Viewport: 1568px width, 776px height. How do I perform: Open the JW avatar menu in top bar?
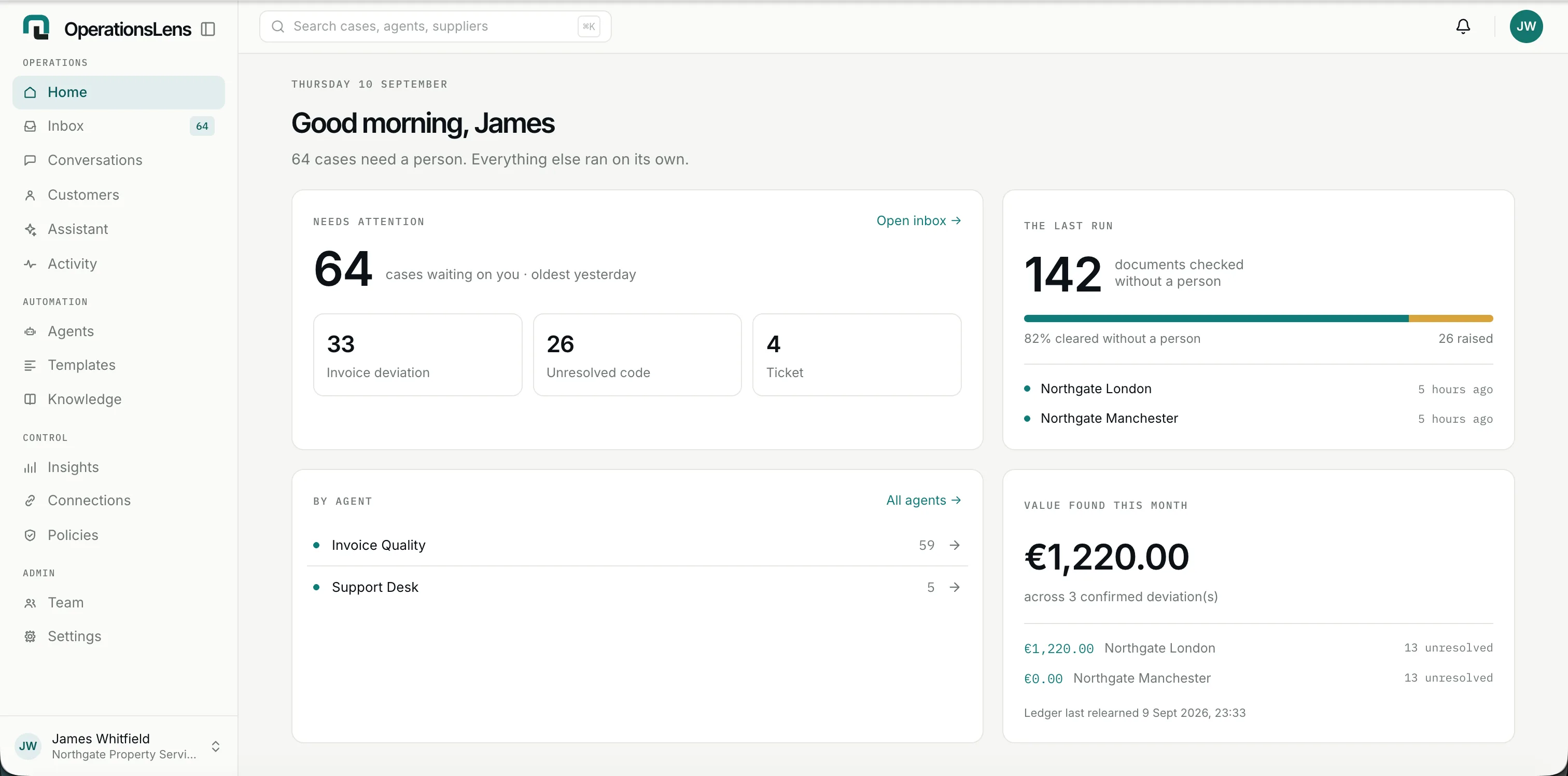[x=1525, y=26]
